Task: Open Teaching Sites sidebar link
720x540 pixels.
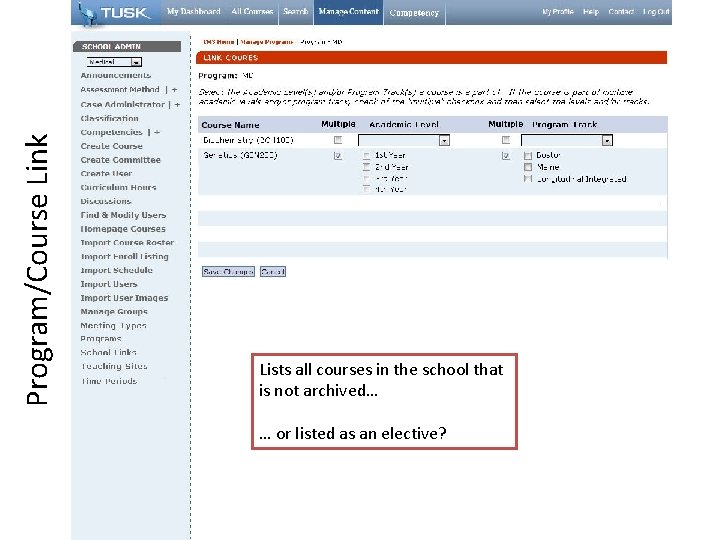Action: [x=114, y=366]
